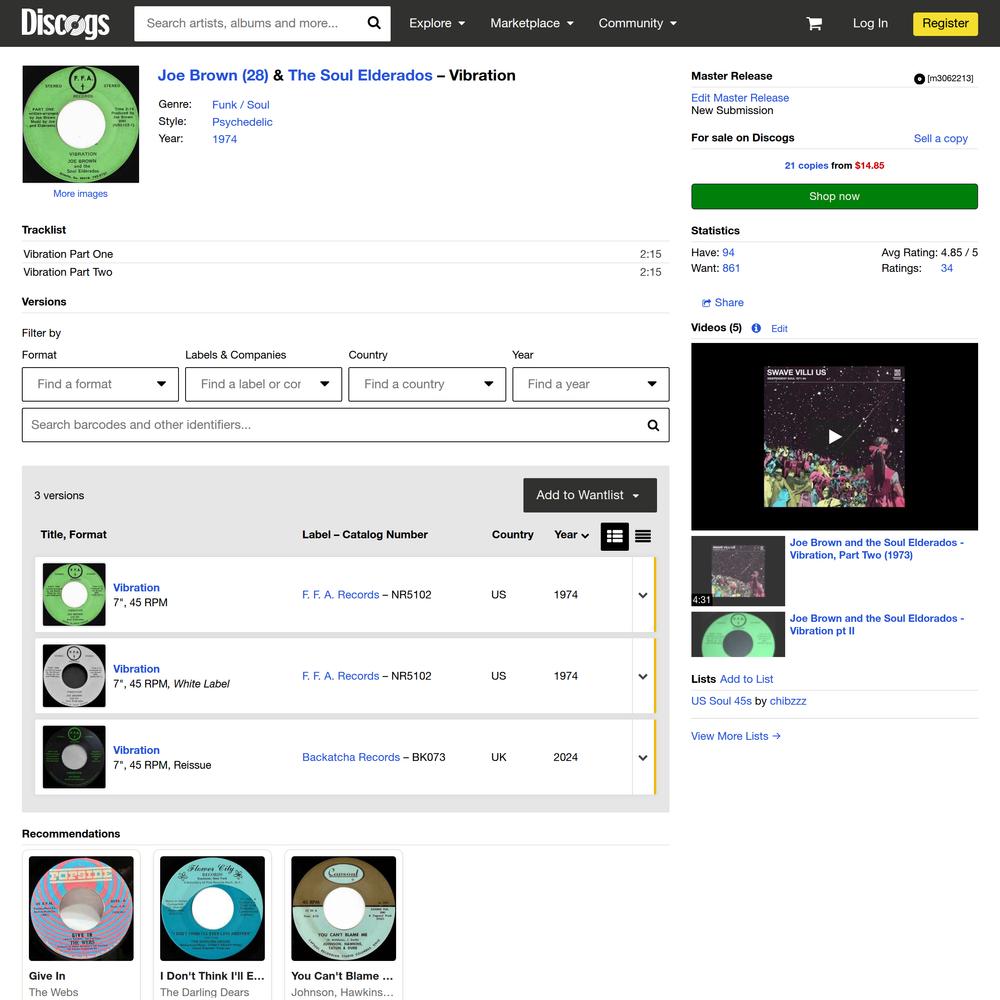The width and height of the screenshot is (1000, 1000).
Task: Click the 1974 year link
Action: tap(224, 139)
